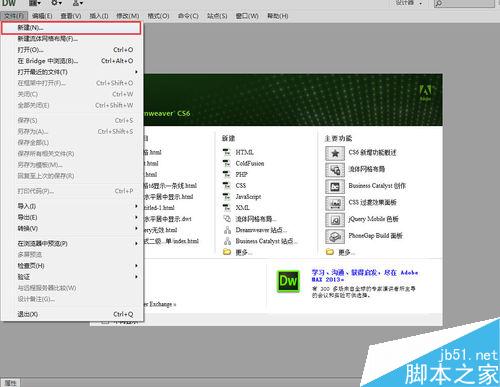Expand the 验证 submenu
500x387 pixels.
pyautogui.click(x=136, y=277)
